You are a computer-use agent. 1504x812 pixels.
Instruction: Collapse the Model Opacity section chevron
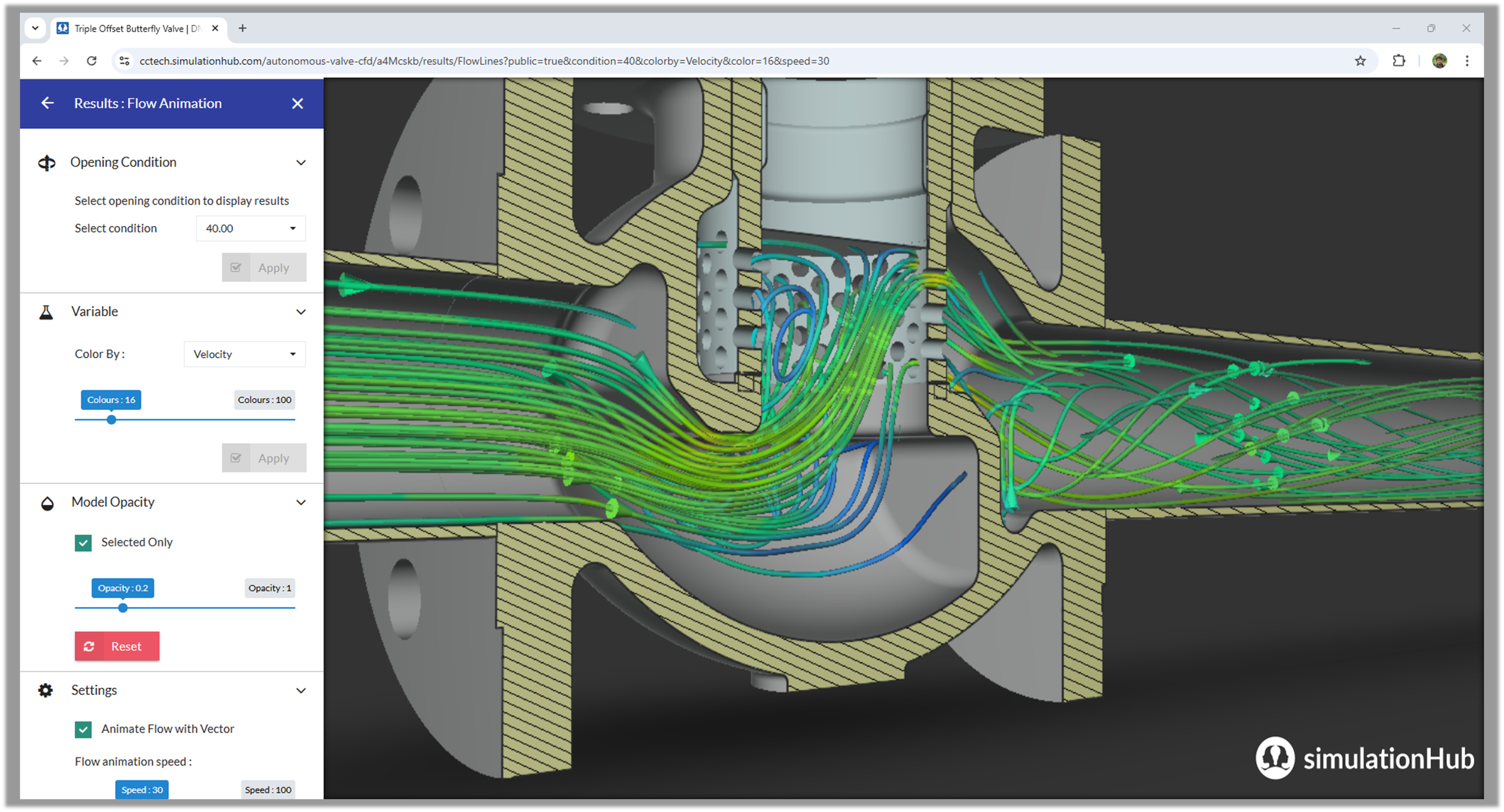(301, 503)
